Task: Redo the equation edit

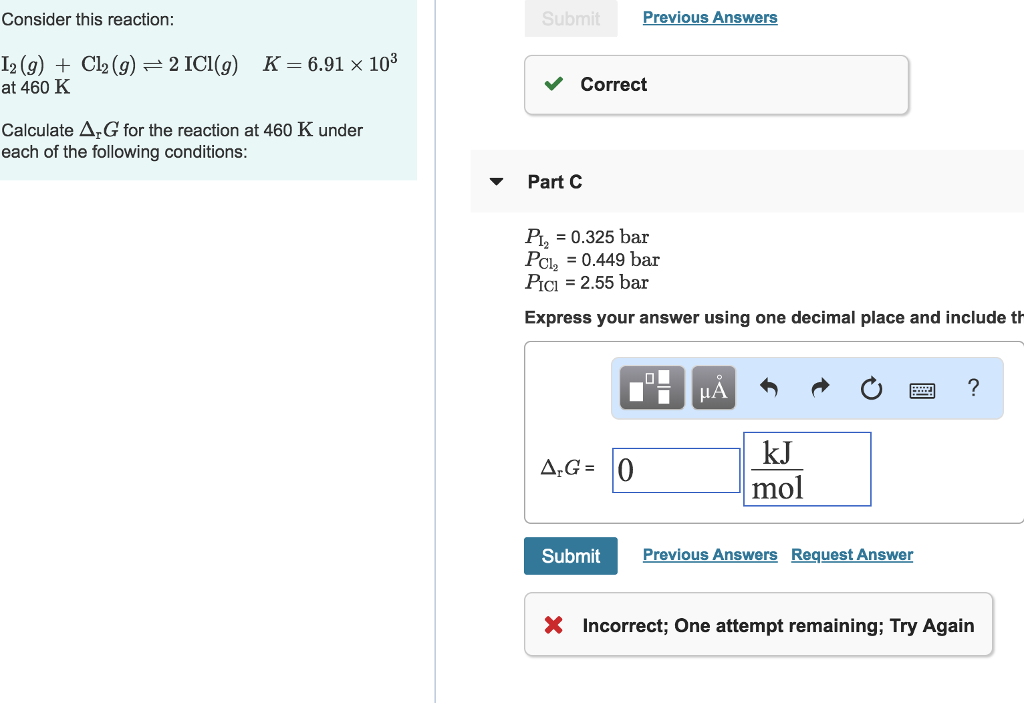Action: pos(819,388)
